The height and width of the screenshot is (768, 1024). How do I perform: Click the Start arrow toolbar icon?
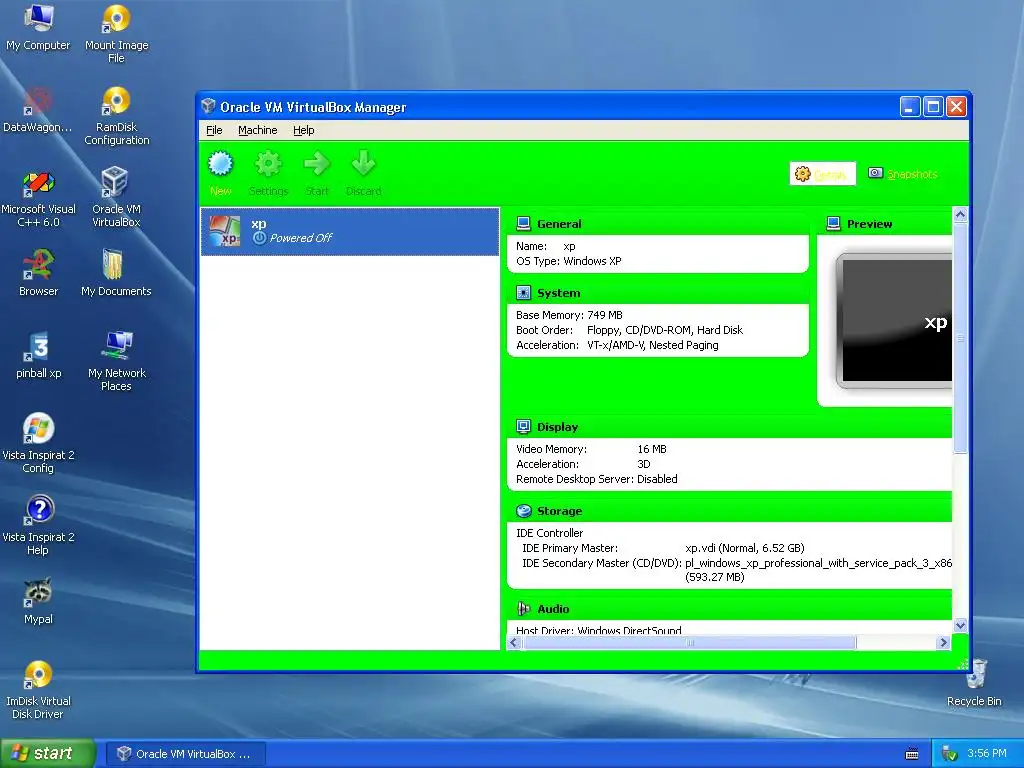317,165
